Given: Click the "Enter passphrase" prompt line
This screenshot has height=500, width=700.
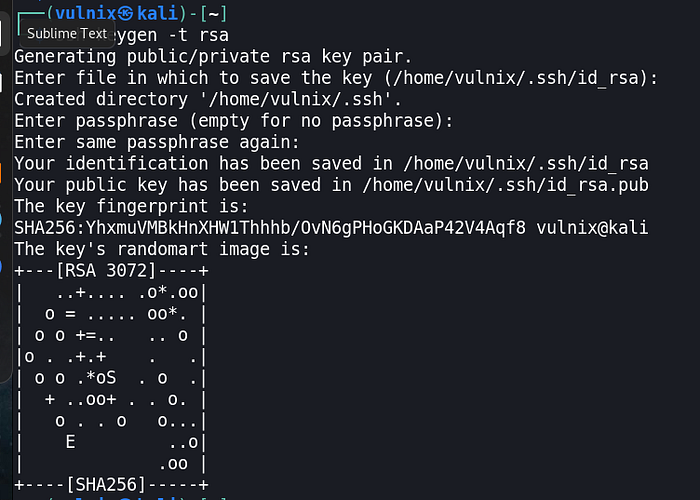Looking at the screenshot, I should point(233,121).
